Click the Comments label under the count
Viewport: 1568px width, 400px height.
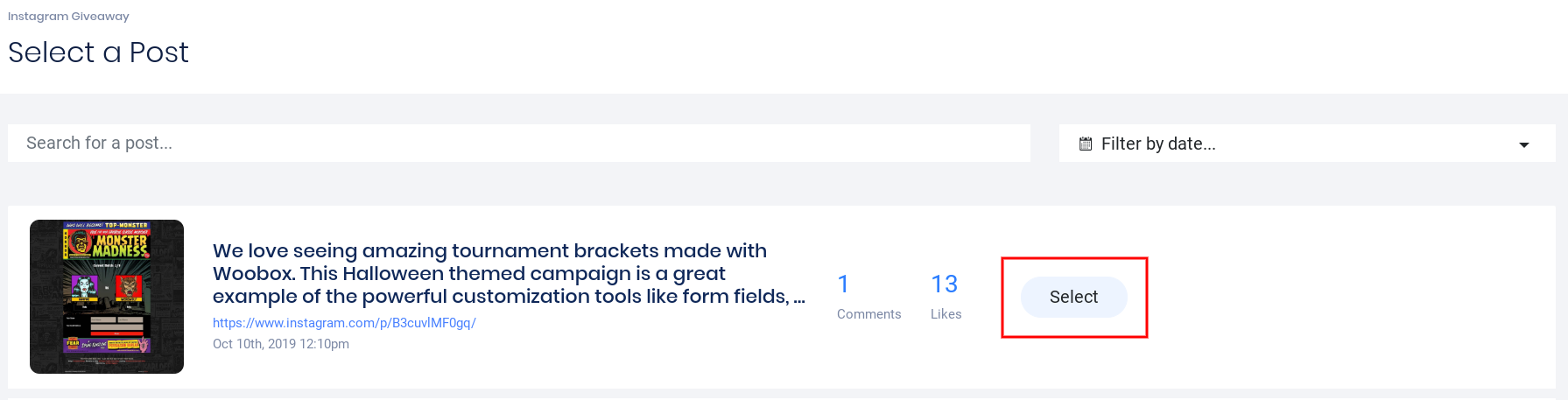(x=868, y=314)
